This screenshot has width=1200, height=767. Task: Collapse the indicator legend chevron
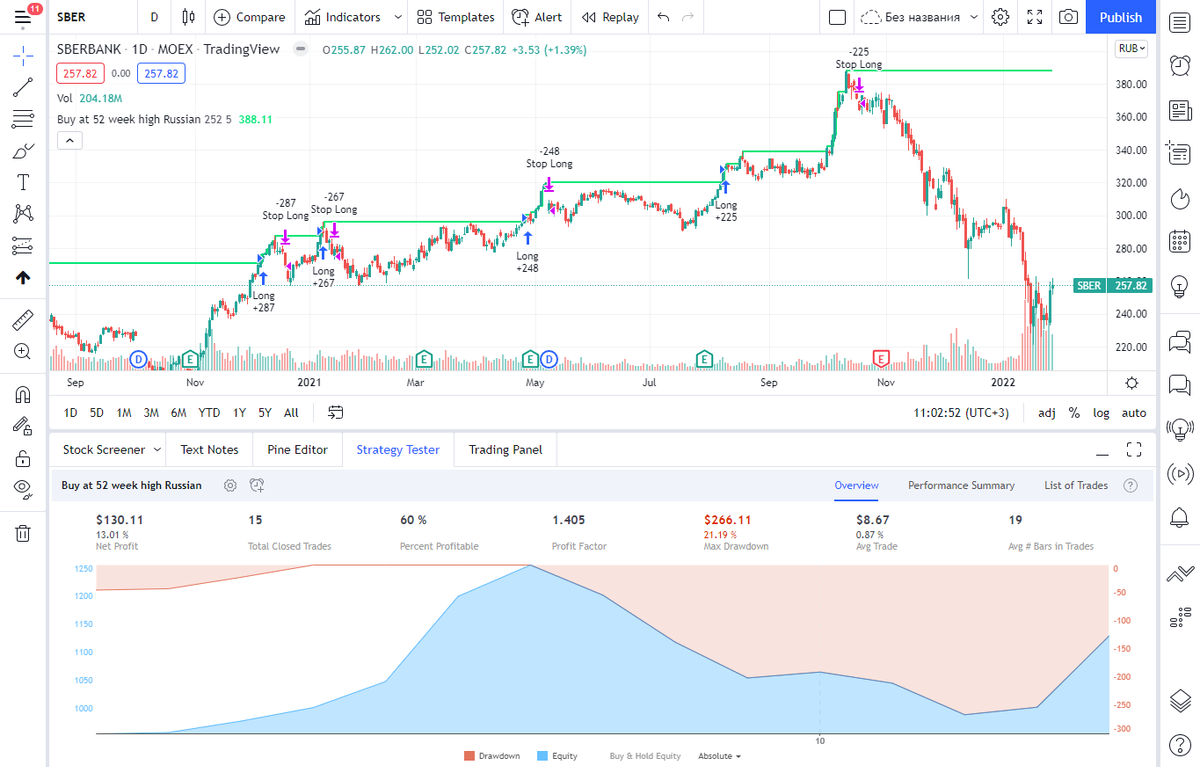pyautogui.click(x=70, y=141)
